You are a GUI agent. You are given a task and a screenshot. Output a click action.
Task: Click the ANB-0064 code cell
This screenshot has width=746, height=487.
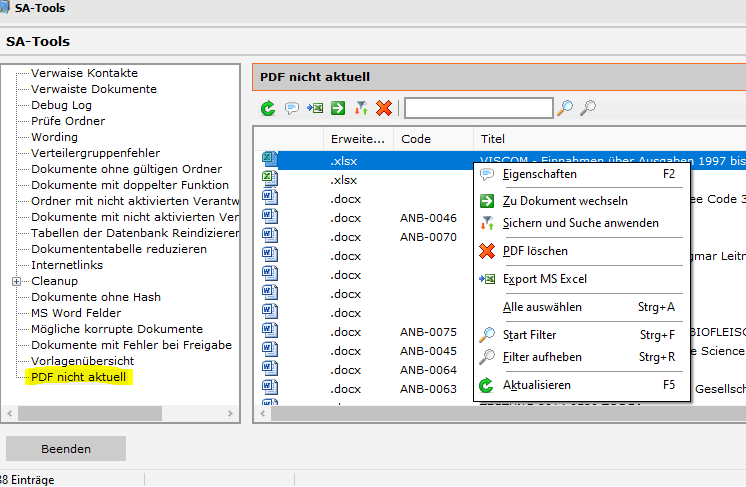tap(428, 370)
